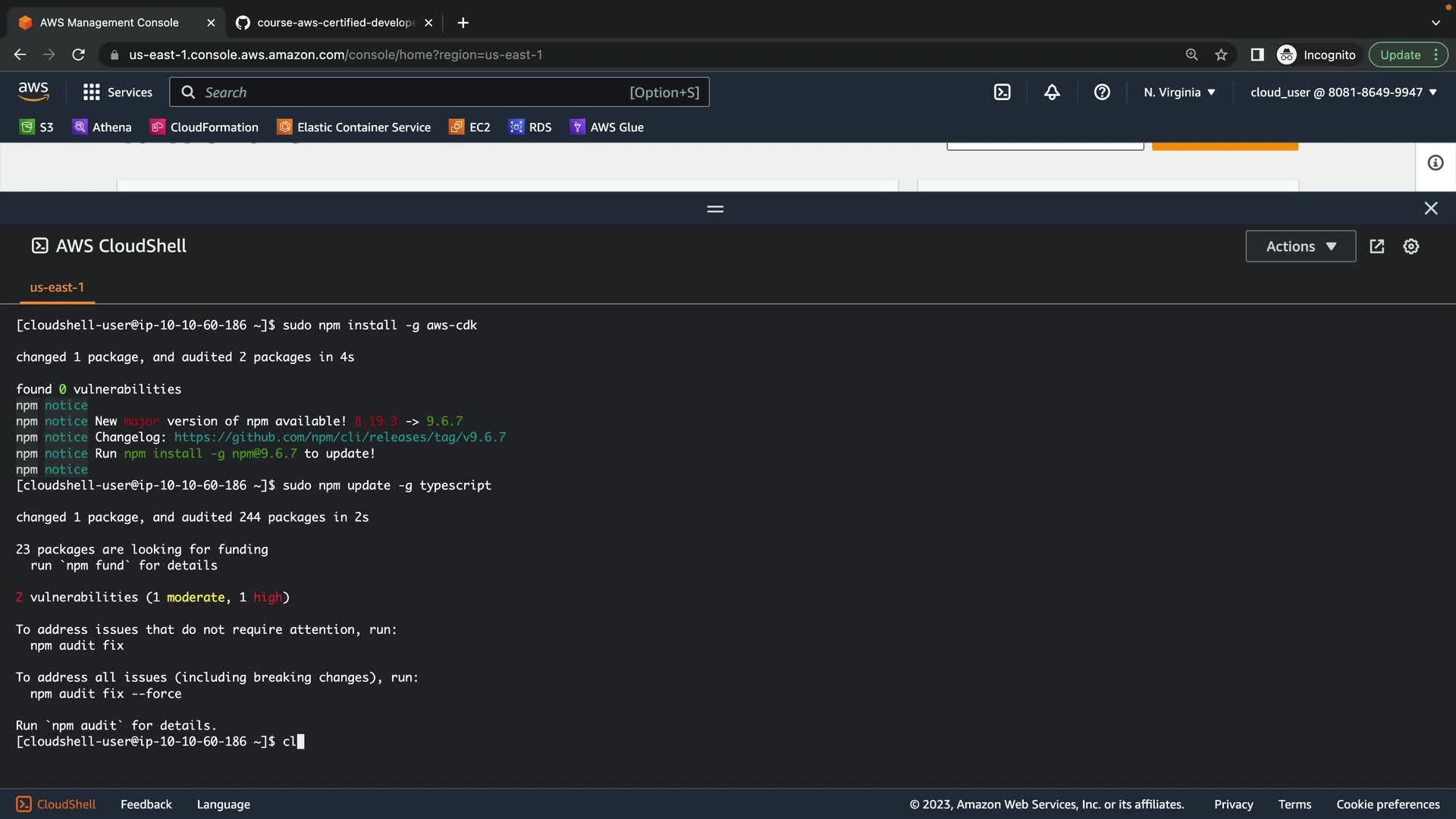Image resolution: width=1456 pixels, height=819 pixels.
Task: Select the us-east-1 terminal tab
Action: point(57,287)
